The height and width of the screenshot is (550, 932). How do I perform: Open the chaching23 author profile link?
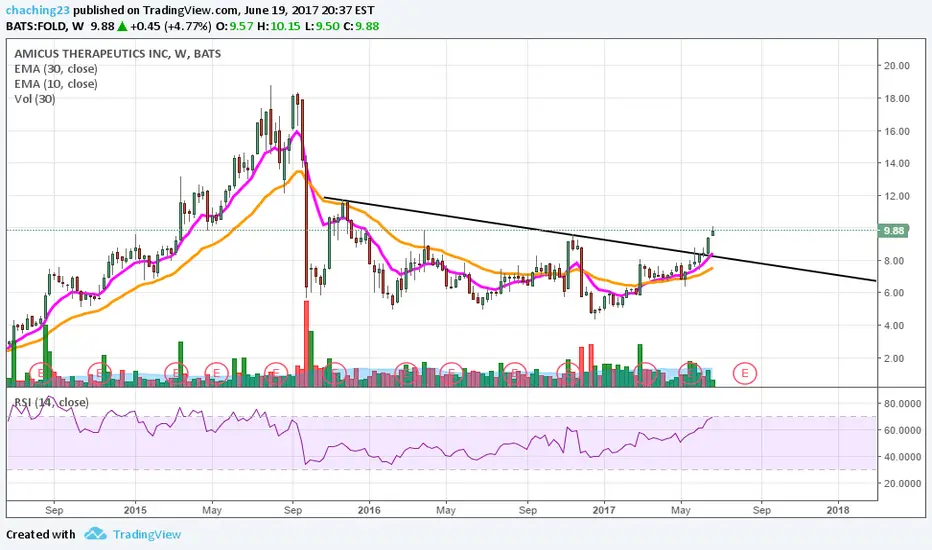pyautogui.click(x=38, y=11)
